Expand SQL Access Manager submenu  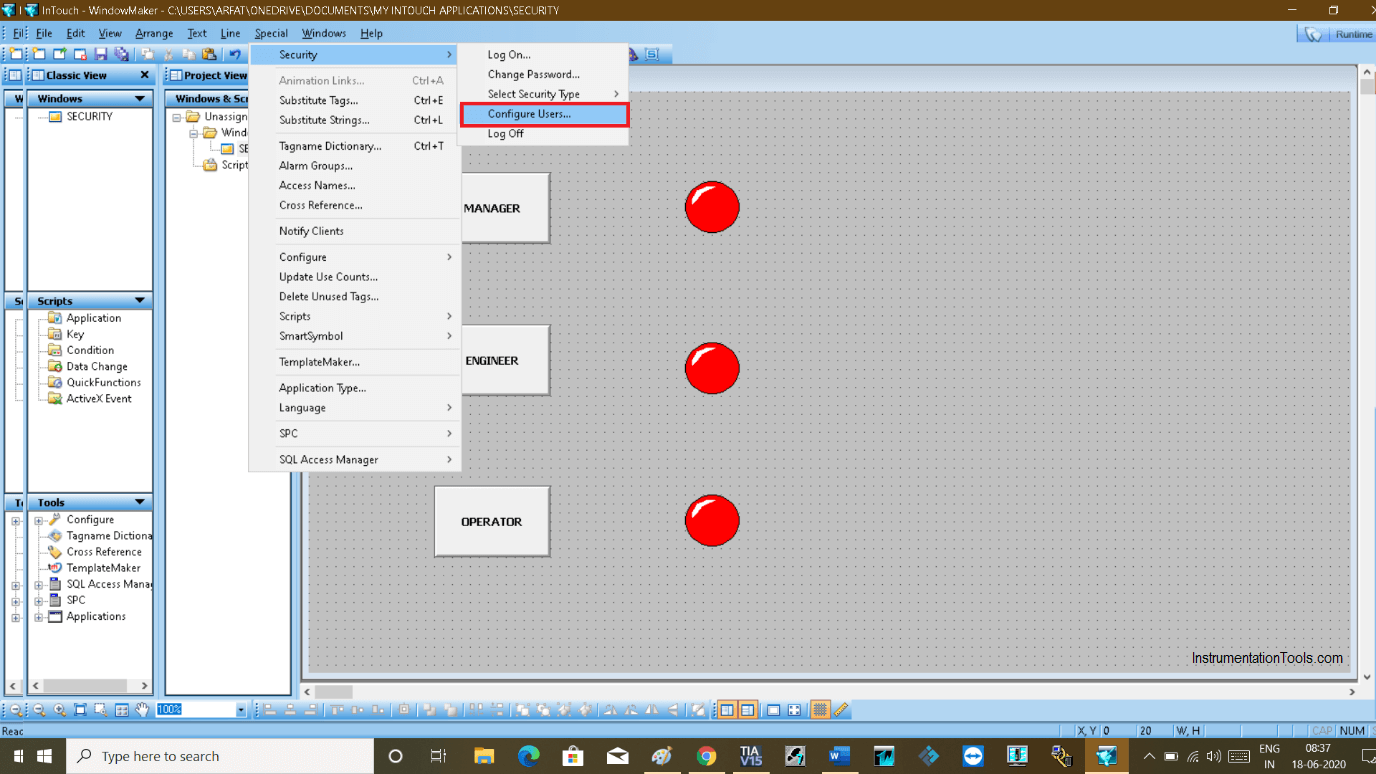click(355, 460)
